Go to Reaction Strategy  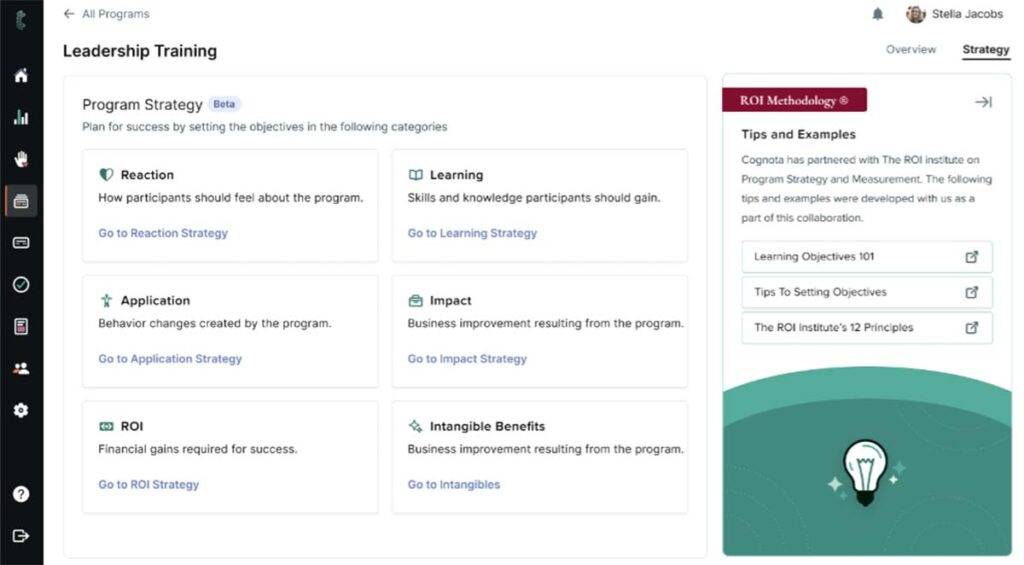tap(163, 233)
